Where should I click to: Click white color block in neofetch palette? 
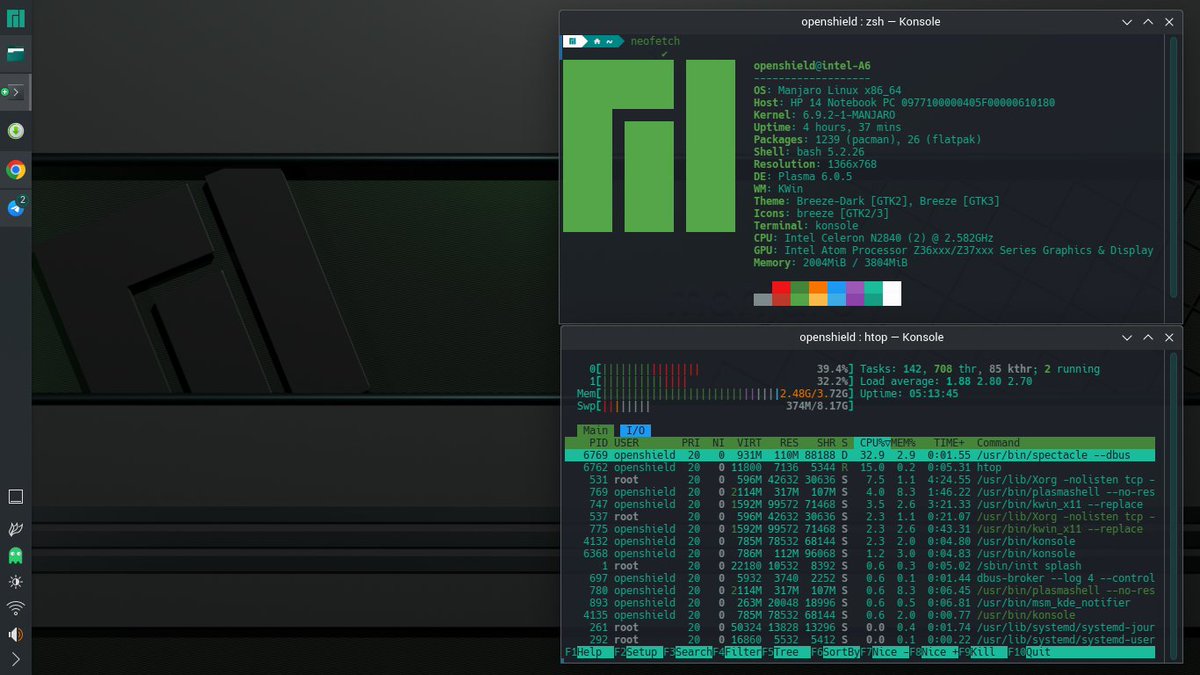pos(892,293)
